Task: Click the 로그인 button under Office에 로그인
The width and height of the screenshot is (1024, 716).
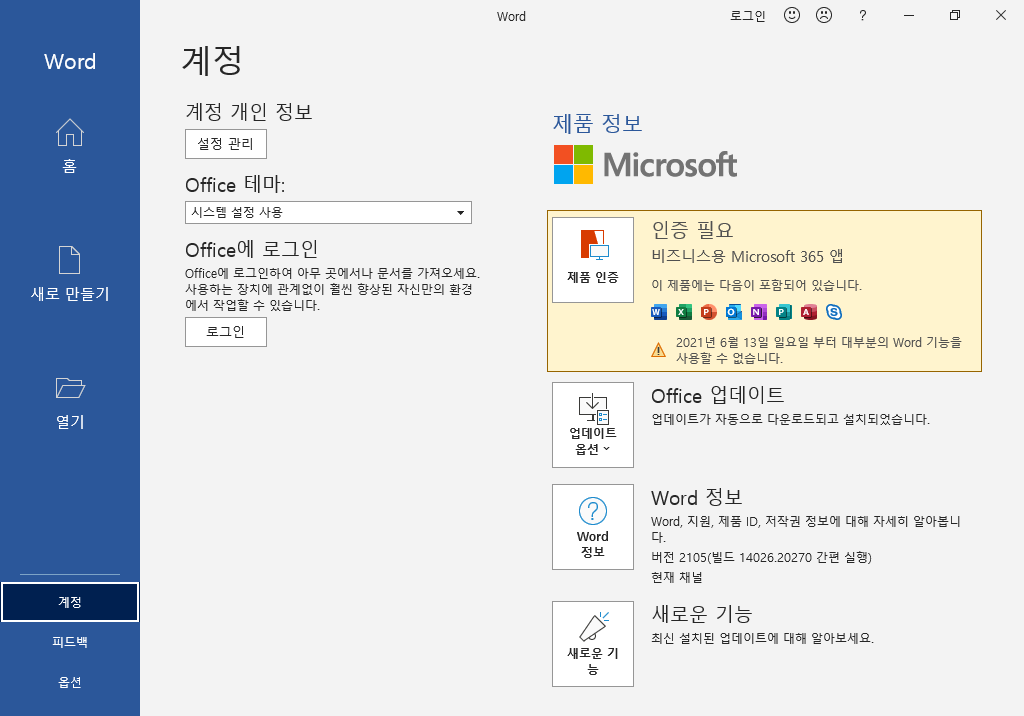Action: point(226,332)
